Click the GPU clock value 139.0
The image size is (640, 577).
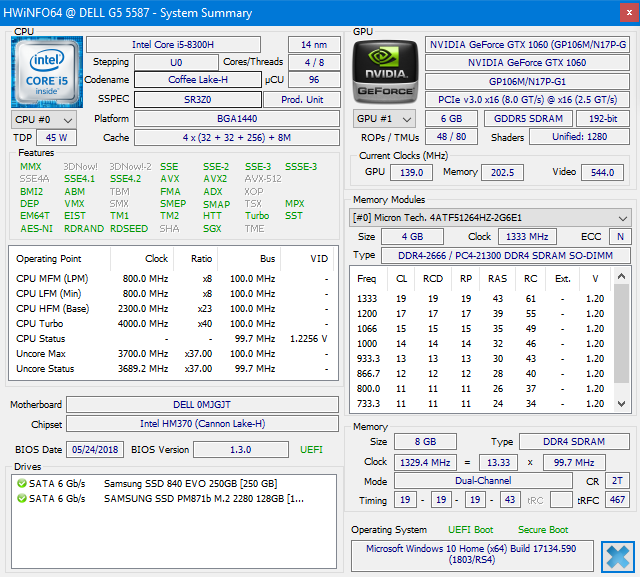[411, 173]
